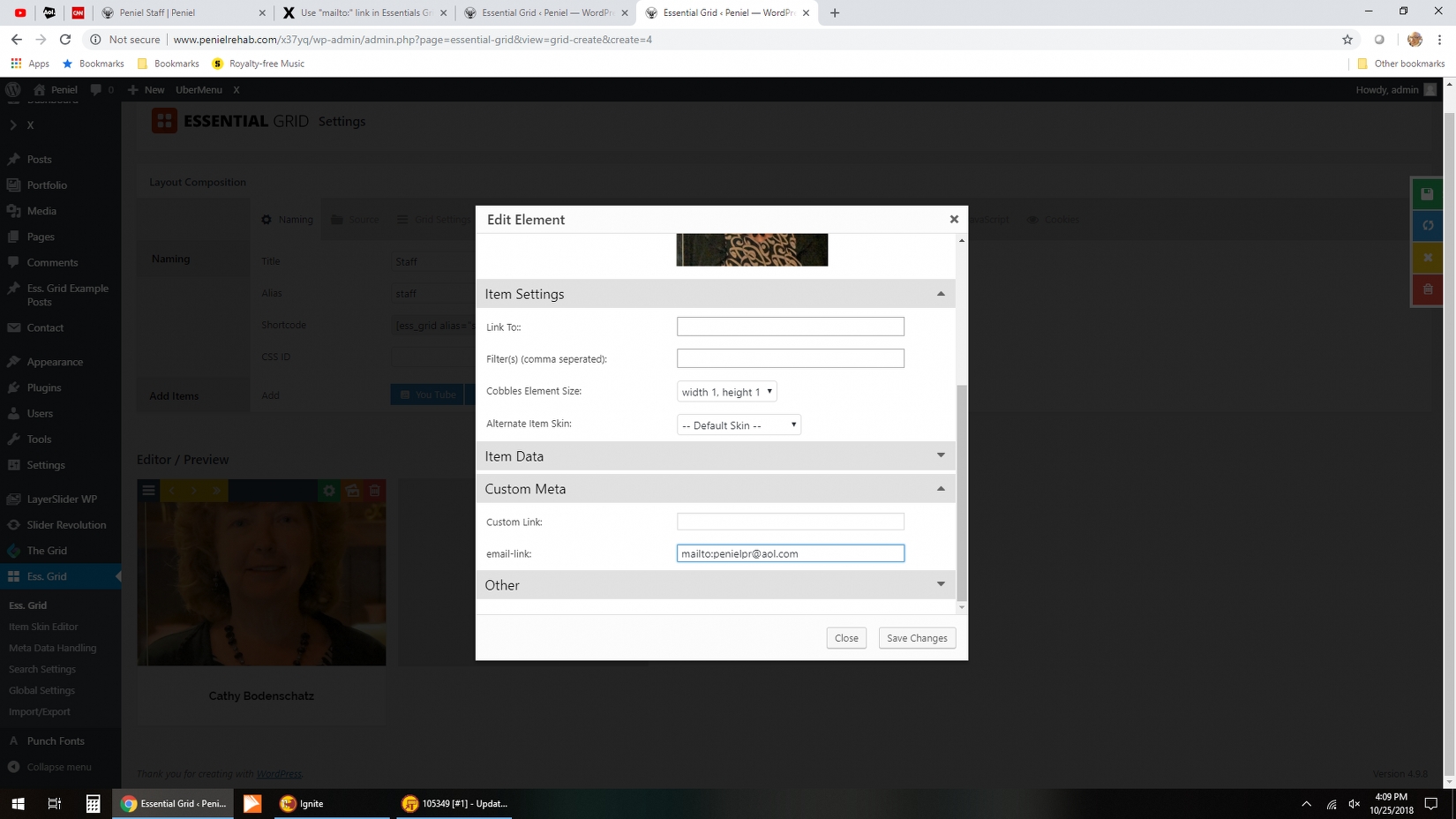Open the Calculator from taskbar
This screenshot has width=1456, height=819.
pos(93,804)
